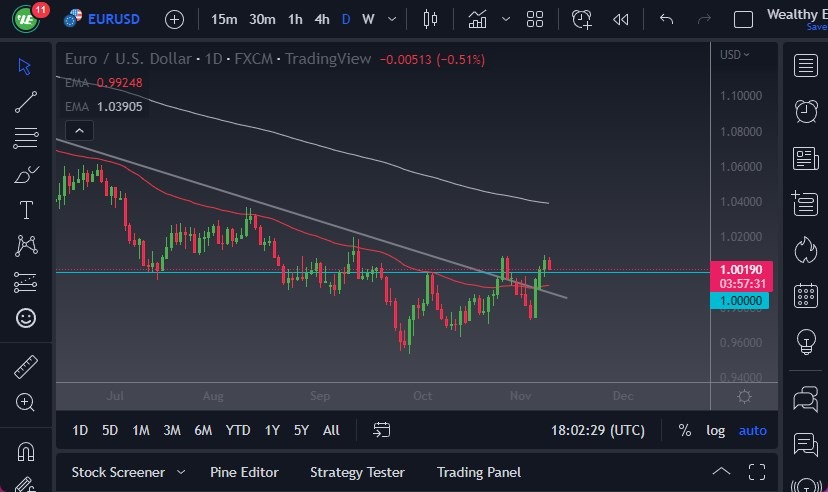
Task: Open the forecasting and measurement tools
Action: [25, 282]
